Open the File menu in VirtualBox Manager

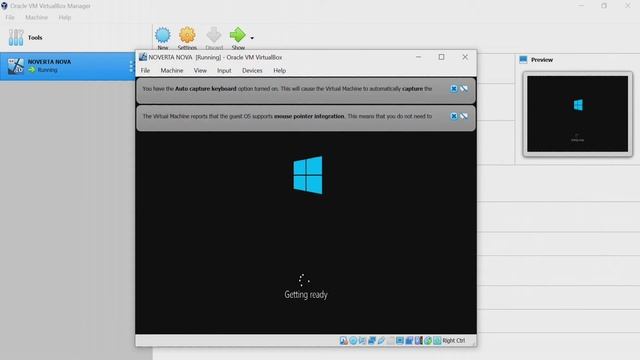10,17
